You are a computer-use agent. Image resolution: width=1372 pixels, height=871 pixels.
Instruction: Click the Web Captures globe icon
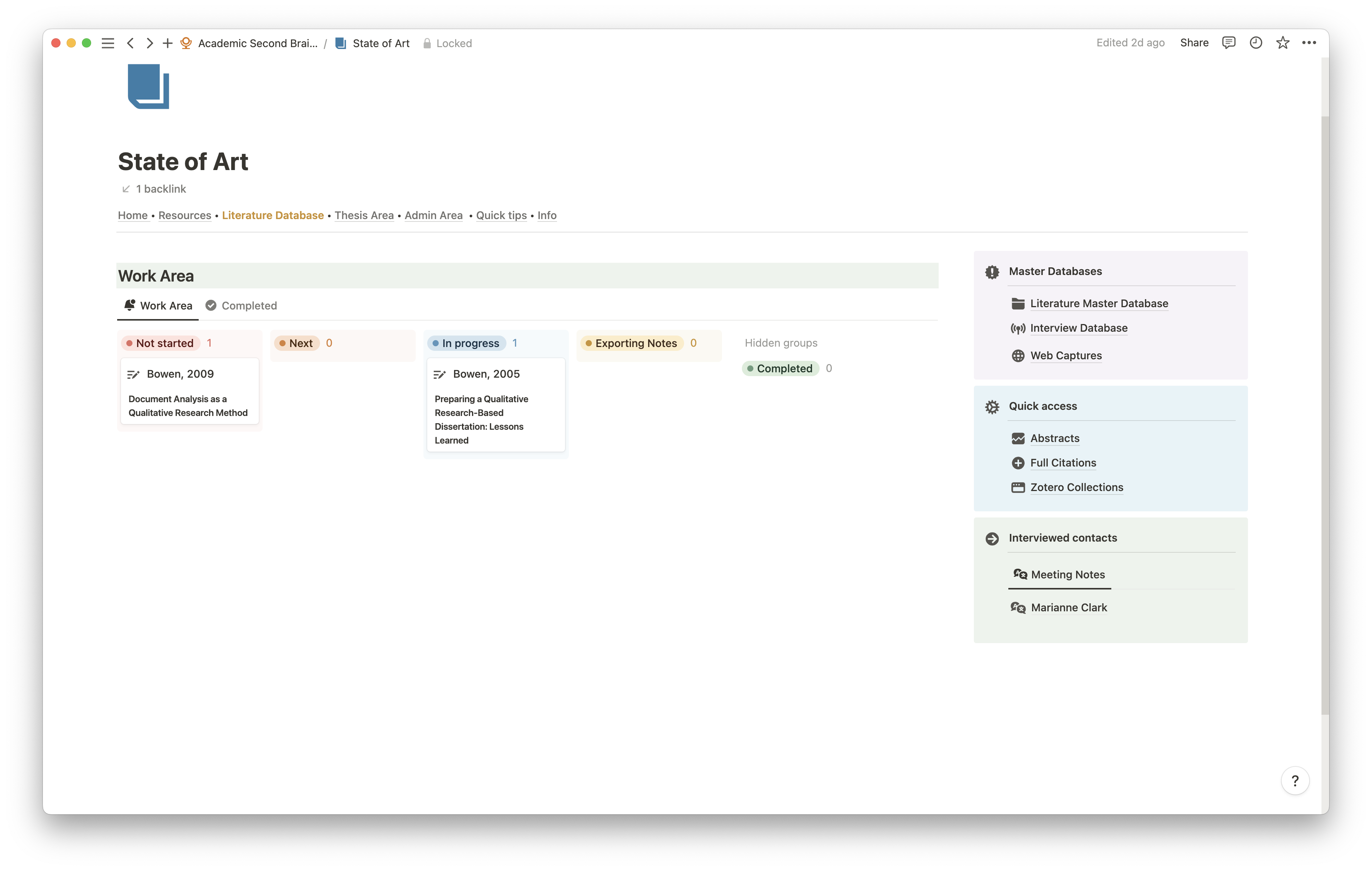(1018, 356)
